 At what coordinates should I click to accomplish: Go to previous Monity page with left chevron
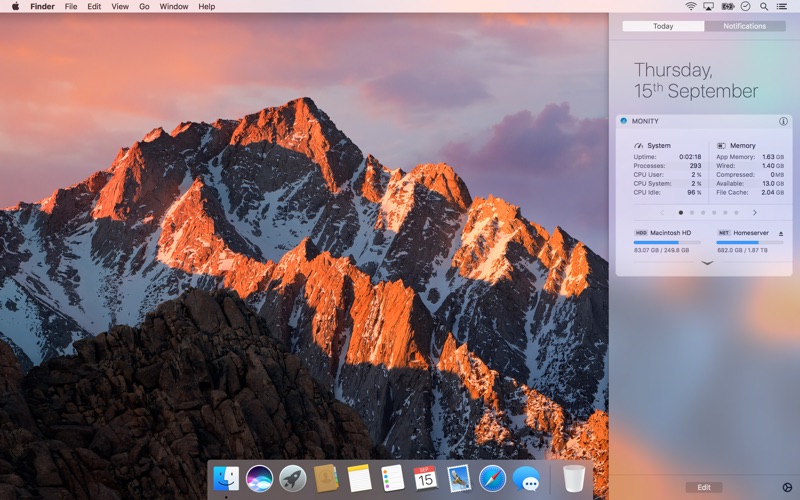[x=661, y=212]
